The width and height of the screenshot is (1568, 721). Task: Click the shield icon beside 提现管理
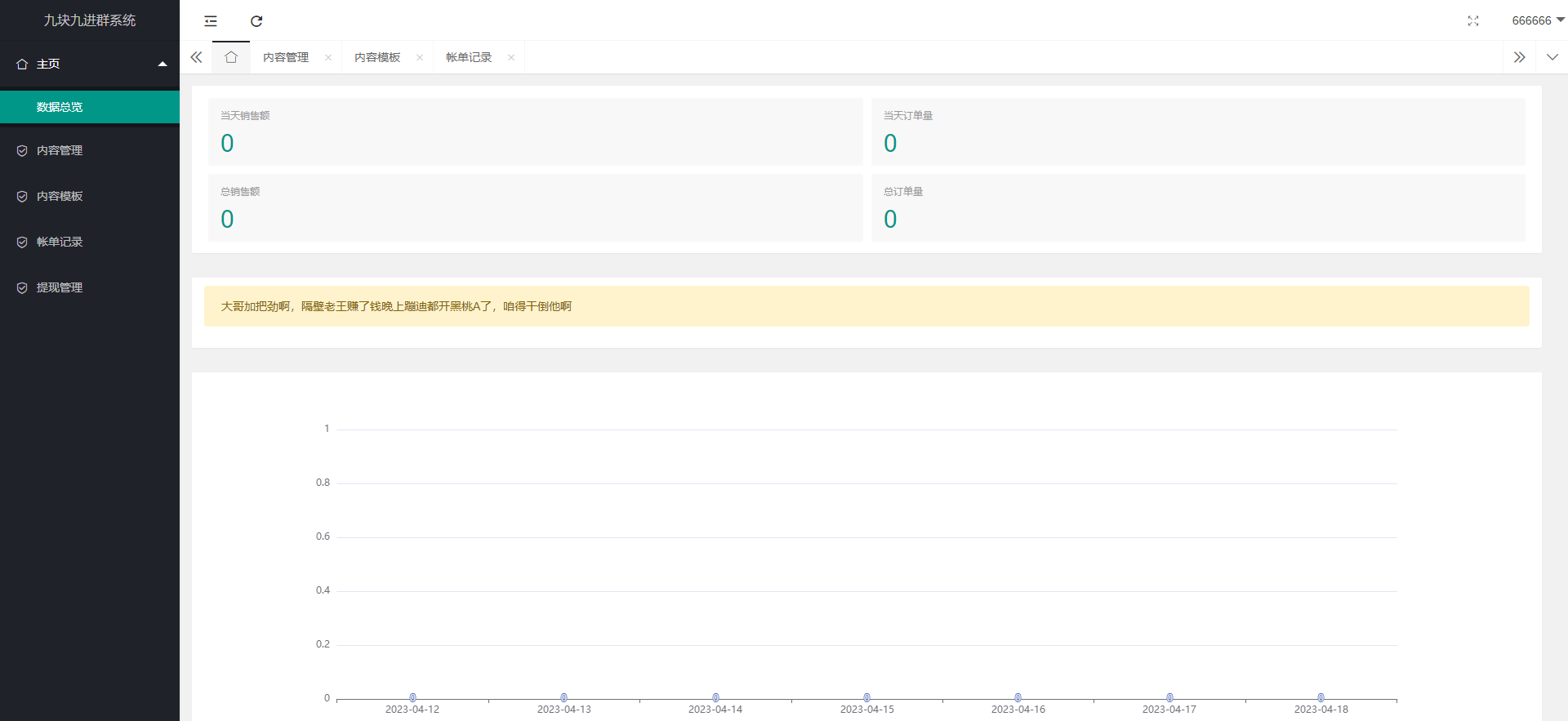[22, 287]
